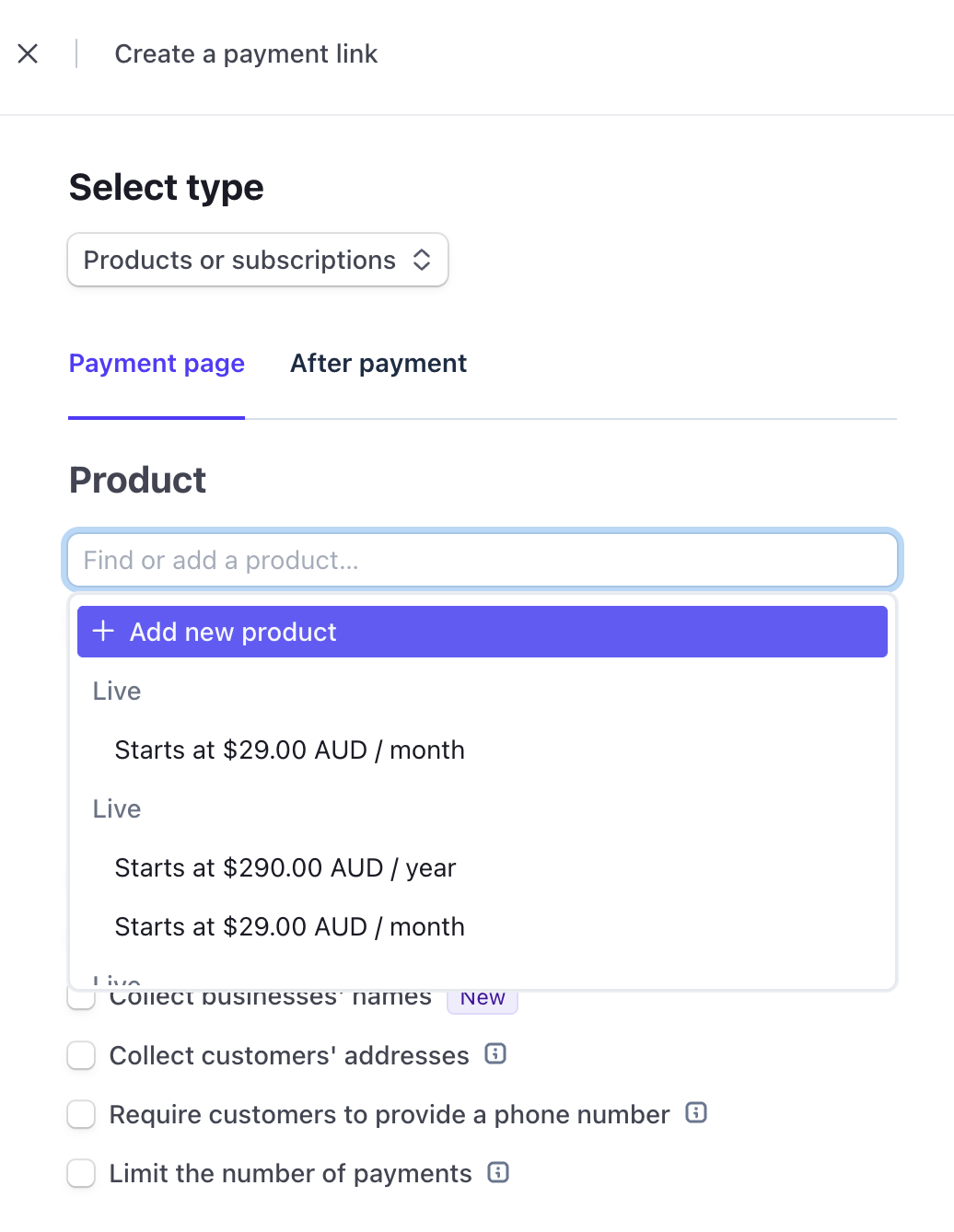Viewport: 954px width, 1232px height.
Task: Click info icon next to Limit number of payments
Action: (498, 1172)
